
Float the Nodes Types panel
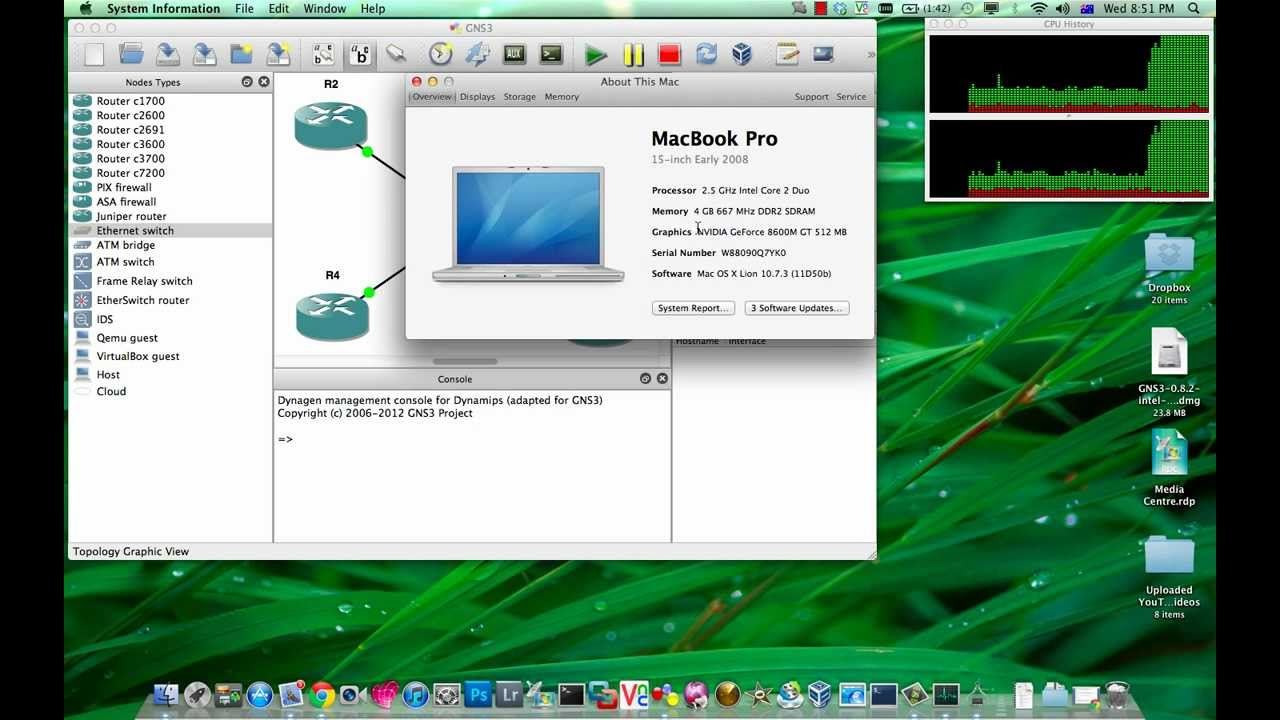247,82
